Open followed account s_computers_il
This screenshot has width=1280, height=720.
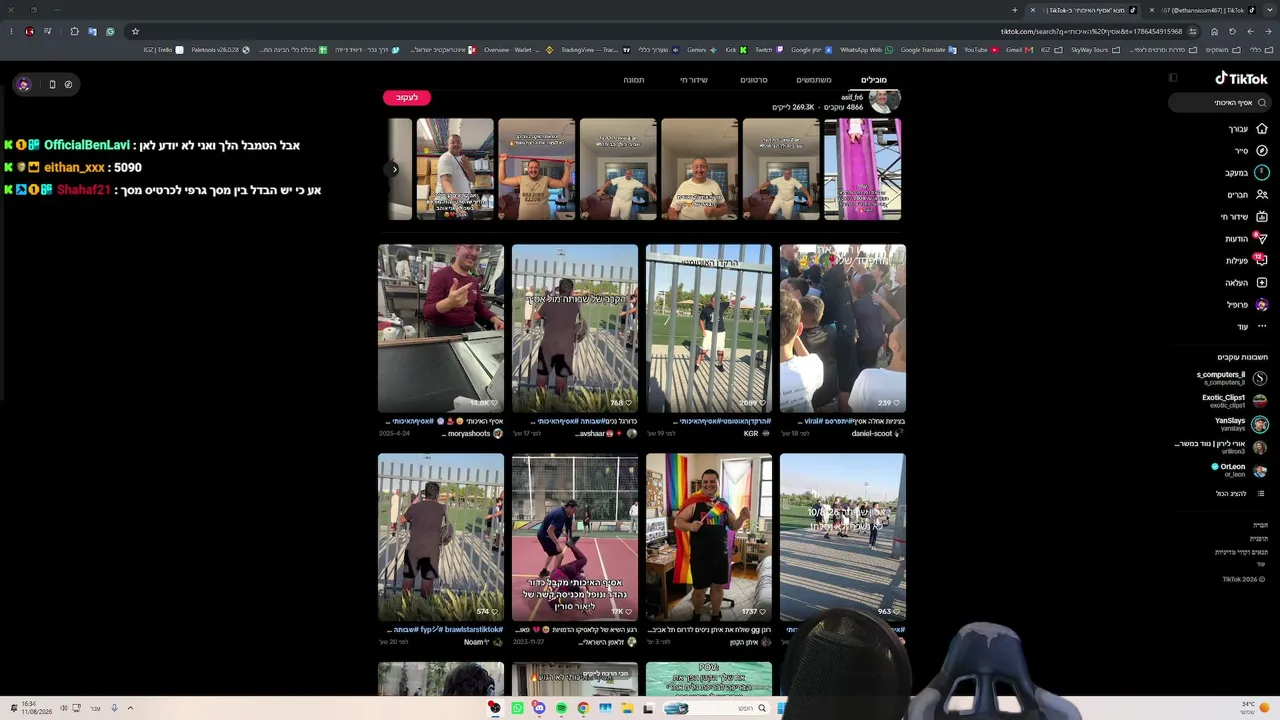coord(1231,378)
